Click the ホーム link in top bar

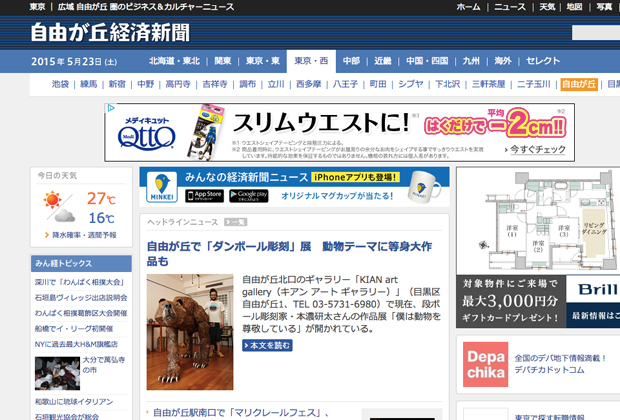tap(468, 7)
